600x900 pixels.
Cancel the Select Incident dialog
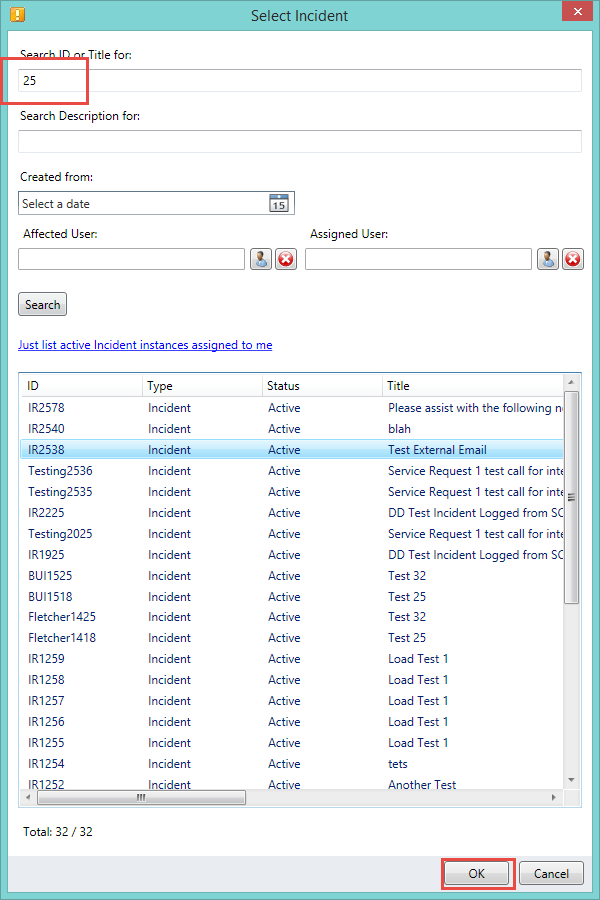coord(551,873)
